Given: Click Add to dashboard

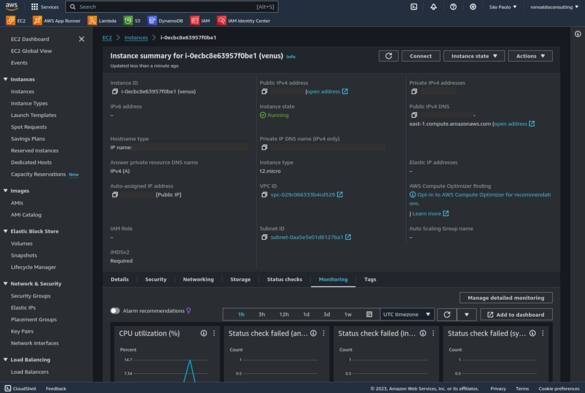Looking at the screenshot, I should 516,315.
